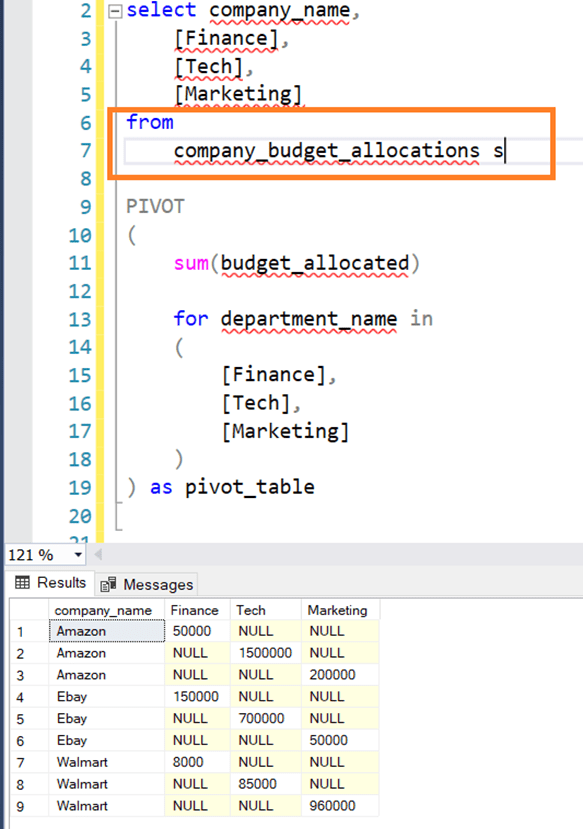Click the Ebay cell in row 4
Viewport: 583px width, 829px height.
pyautogui.click(x=106, y=697)
